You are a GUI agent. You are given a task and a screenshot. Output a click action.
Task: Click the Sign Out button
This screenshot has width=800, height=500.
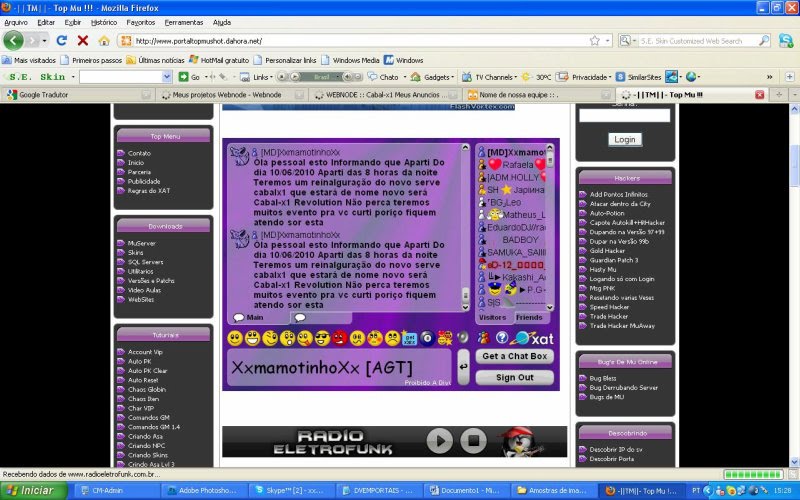(x=514, y=377)
